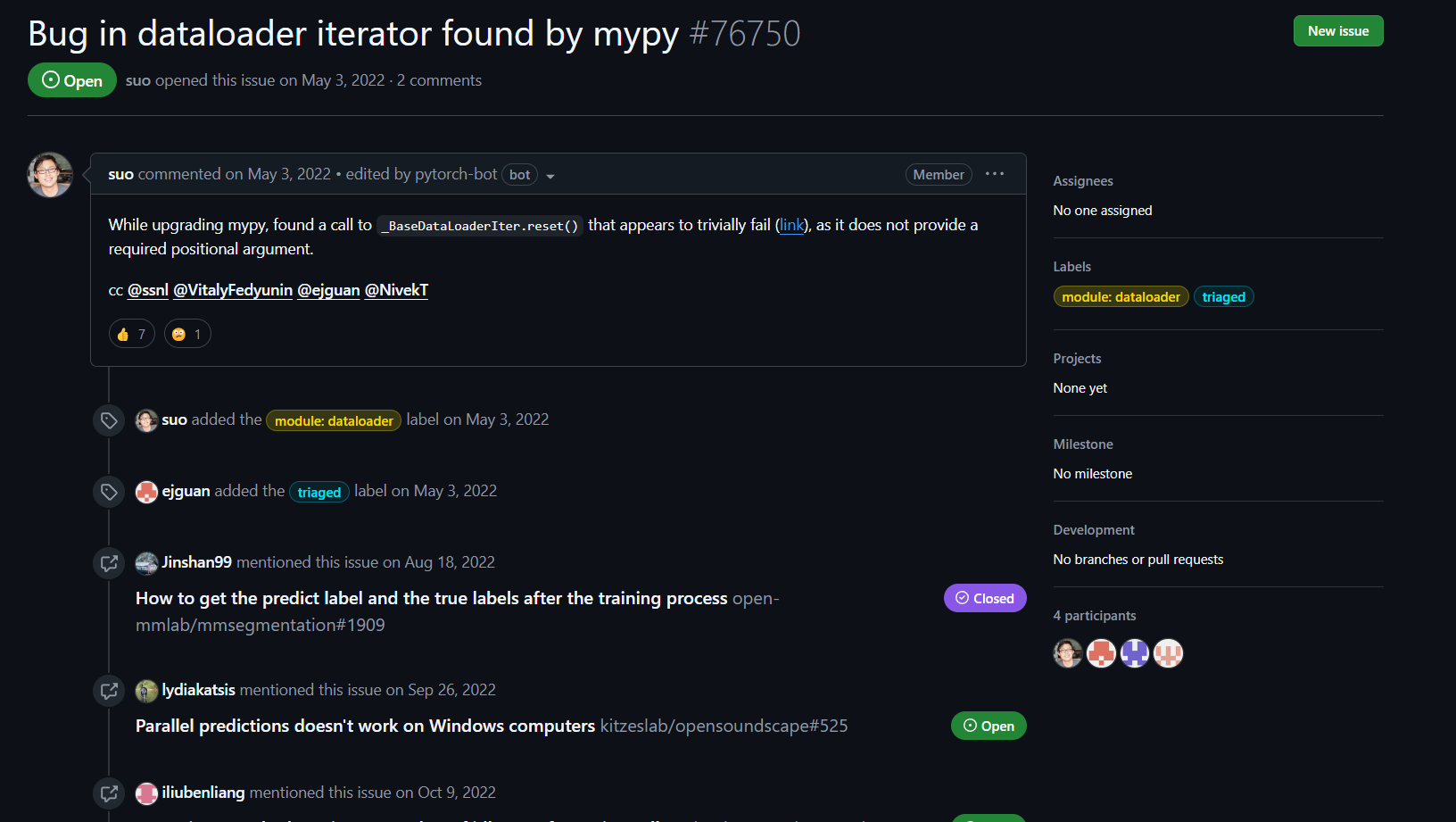Viewport: 1456px width, 822px height.
Task: Open 'Parallel predictions doesn't work' issue link
Action: (365, 727)
